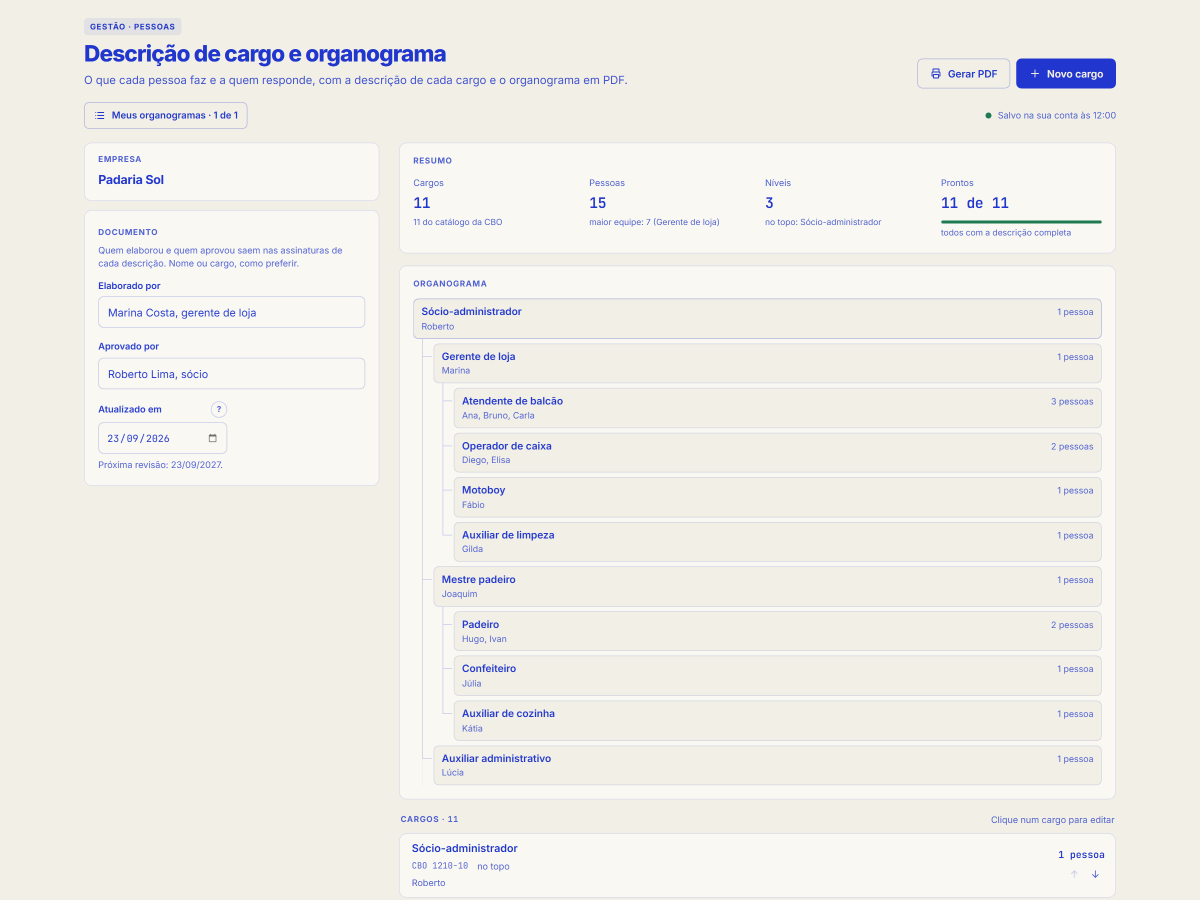Click '11 de 11' under Prontos
The width and height of the screenshot is (1200, 900).
975,203
